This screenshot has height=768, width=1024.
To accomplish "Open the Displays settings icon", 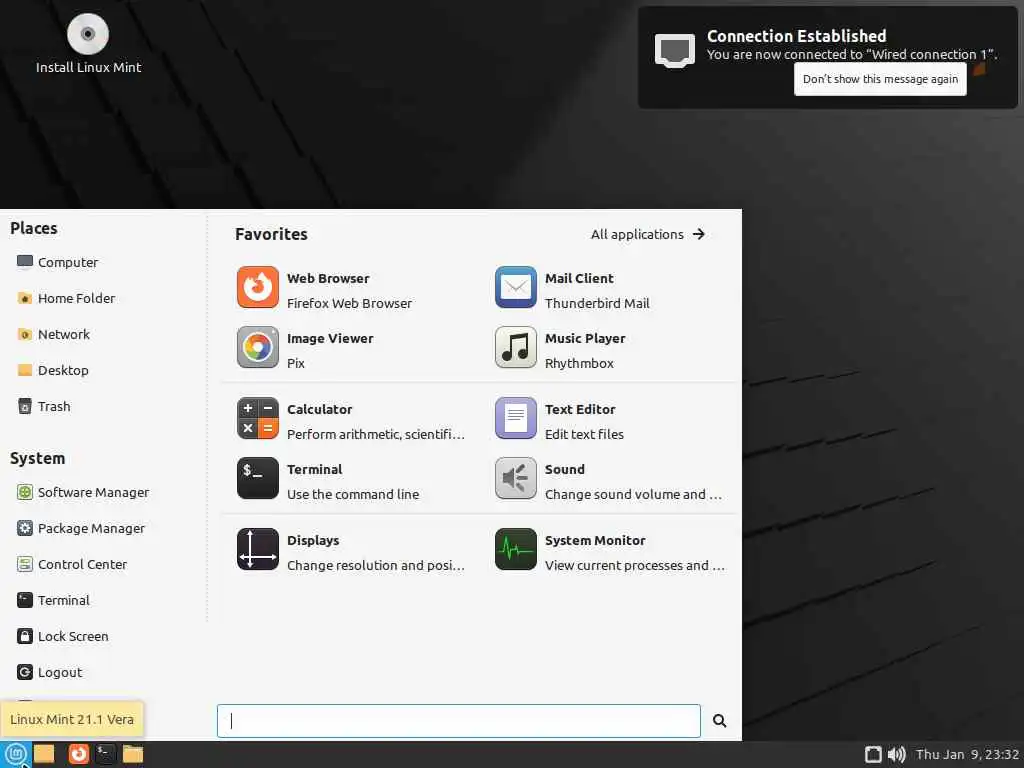I will tap(257, 549).
